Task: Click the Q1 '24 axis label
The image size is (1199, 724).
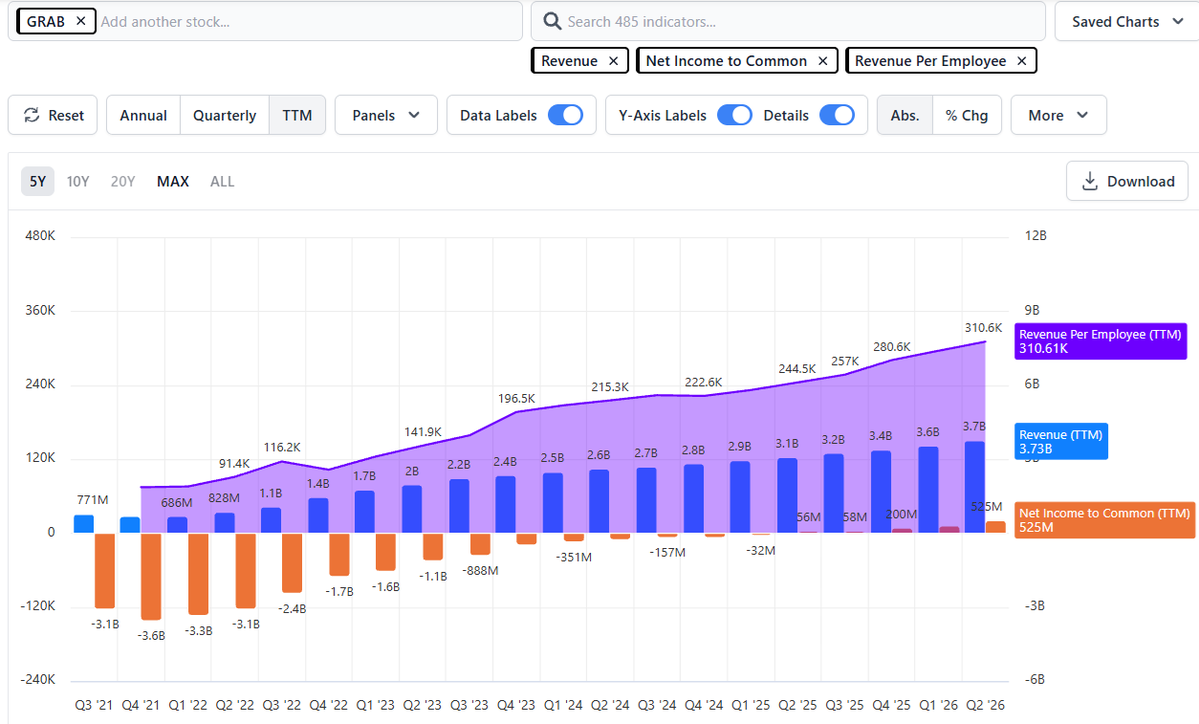Action: [563, 705]
